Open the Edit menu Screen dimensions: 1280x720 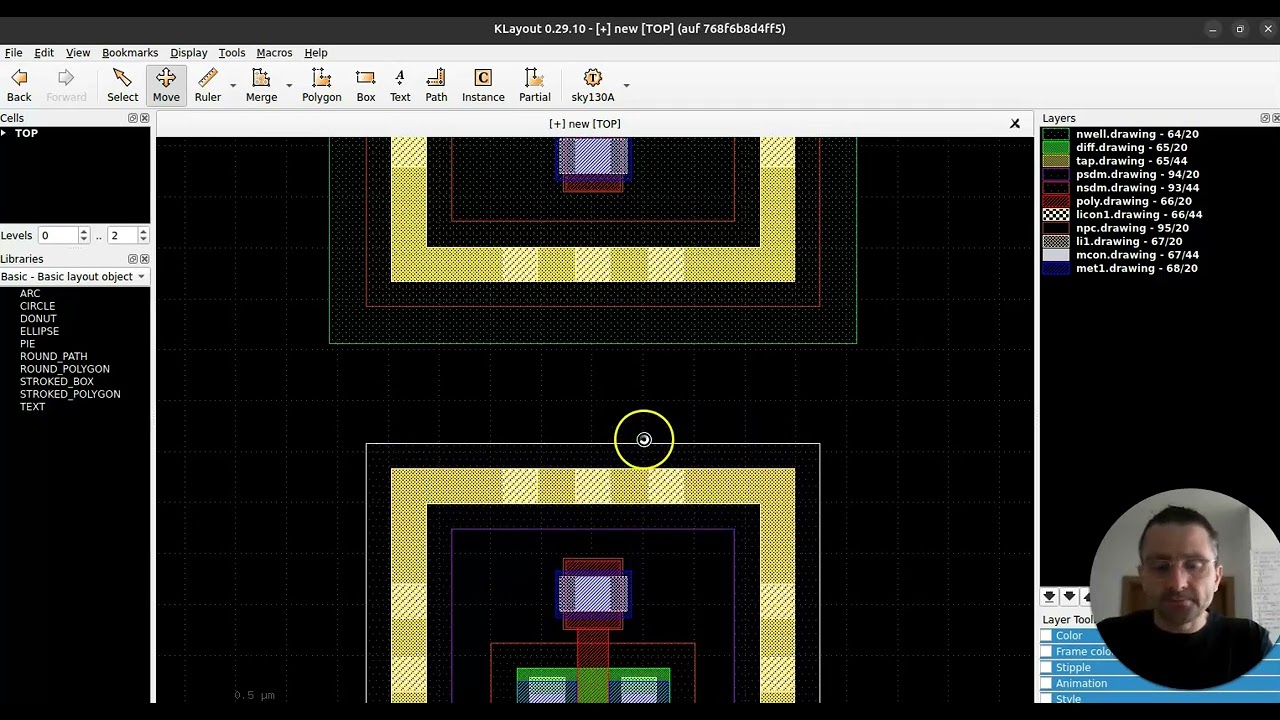[44, 52]
